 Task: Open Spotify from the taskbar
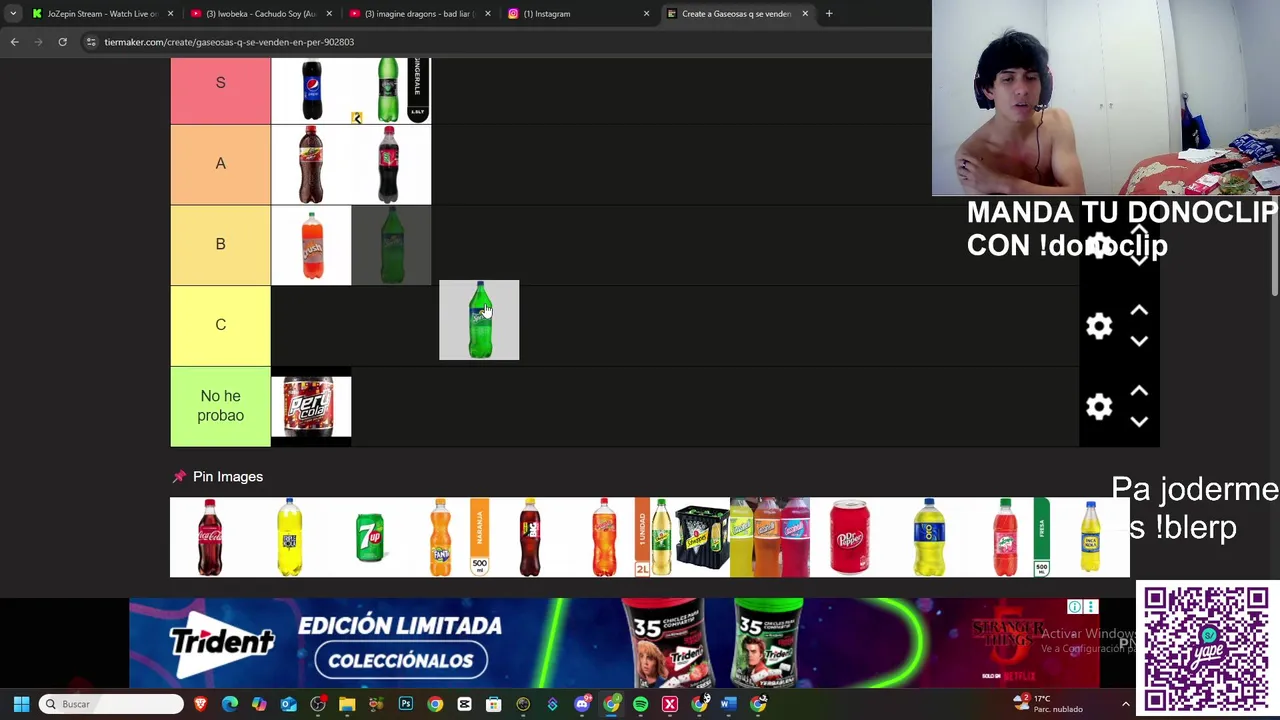[640, 704]
